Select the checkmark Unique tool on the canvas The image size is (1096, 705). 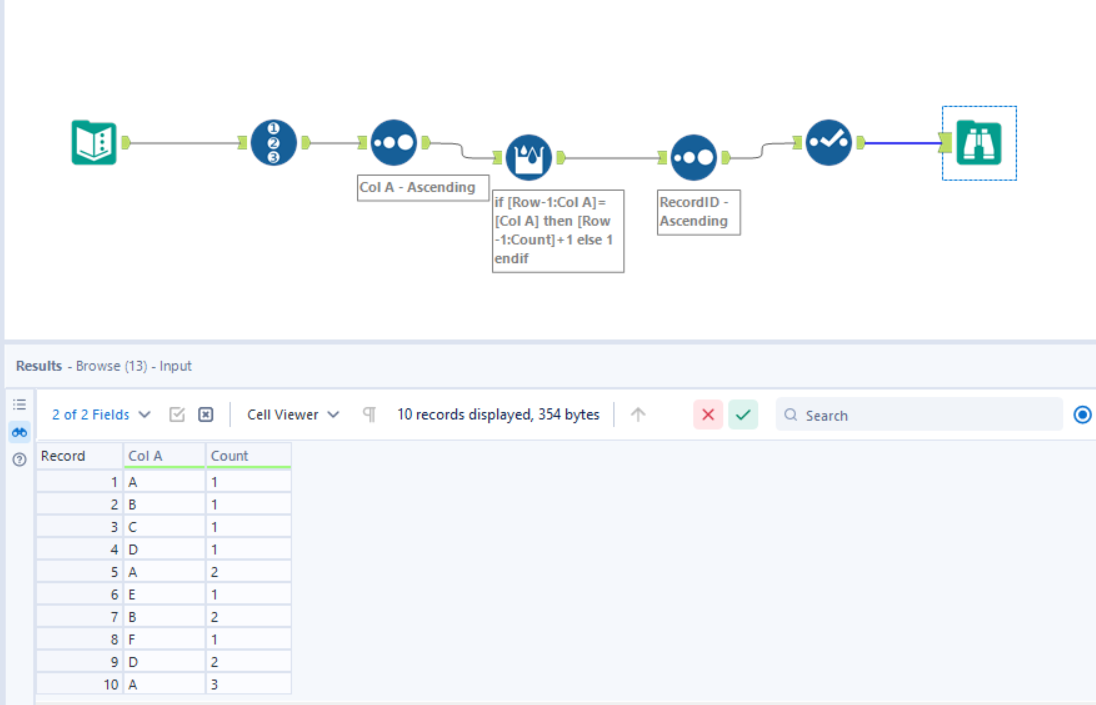coord(829,143)
